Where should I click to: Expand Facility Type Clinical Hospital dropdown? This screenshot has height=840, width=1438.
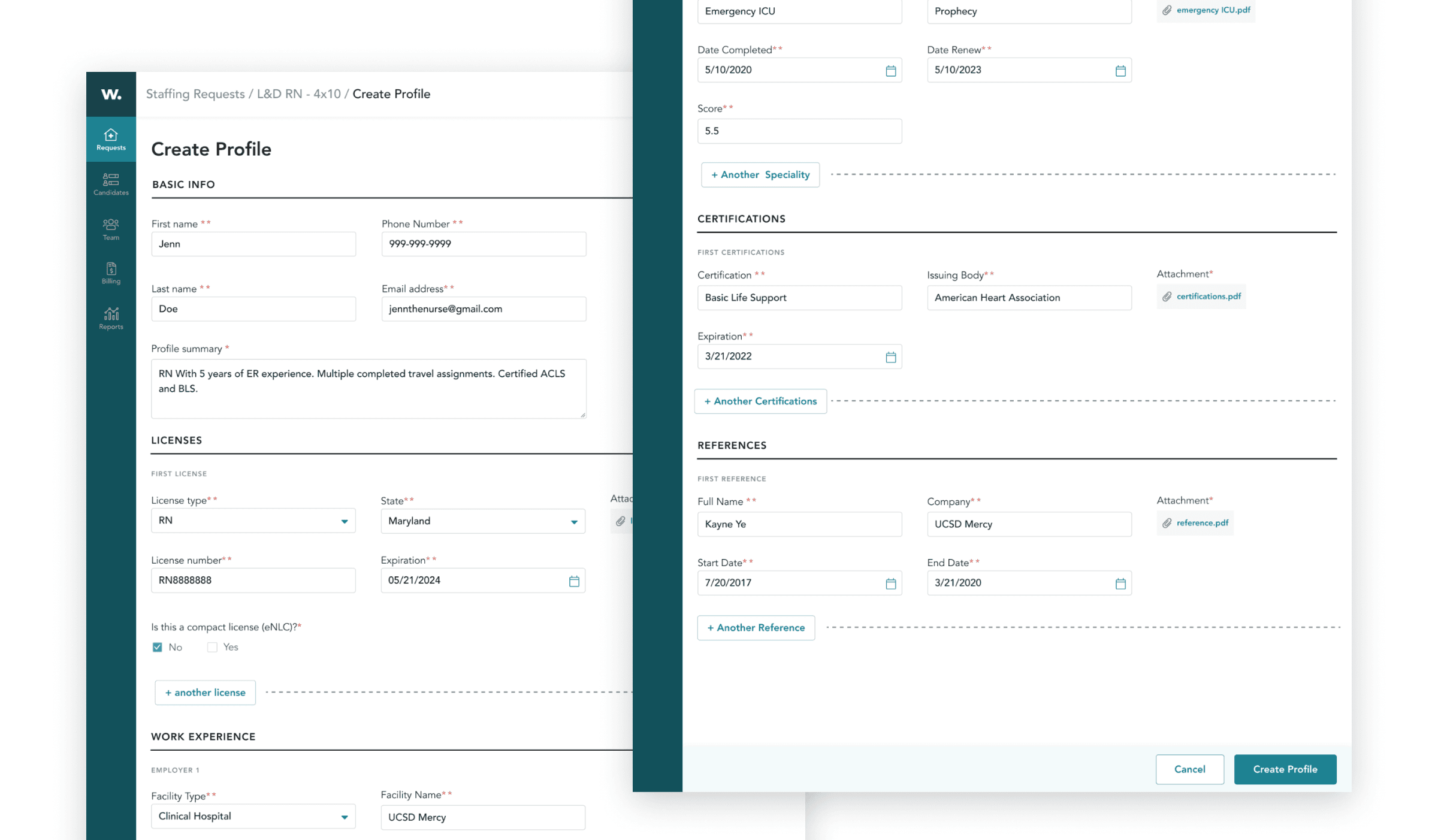[x=344, y=817]
